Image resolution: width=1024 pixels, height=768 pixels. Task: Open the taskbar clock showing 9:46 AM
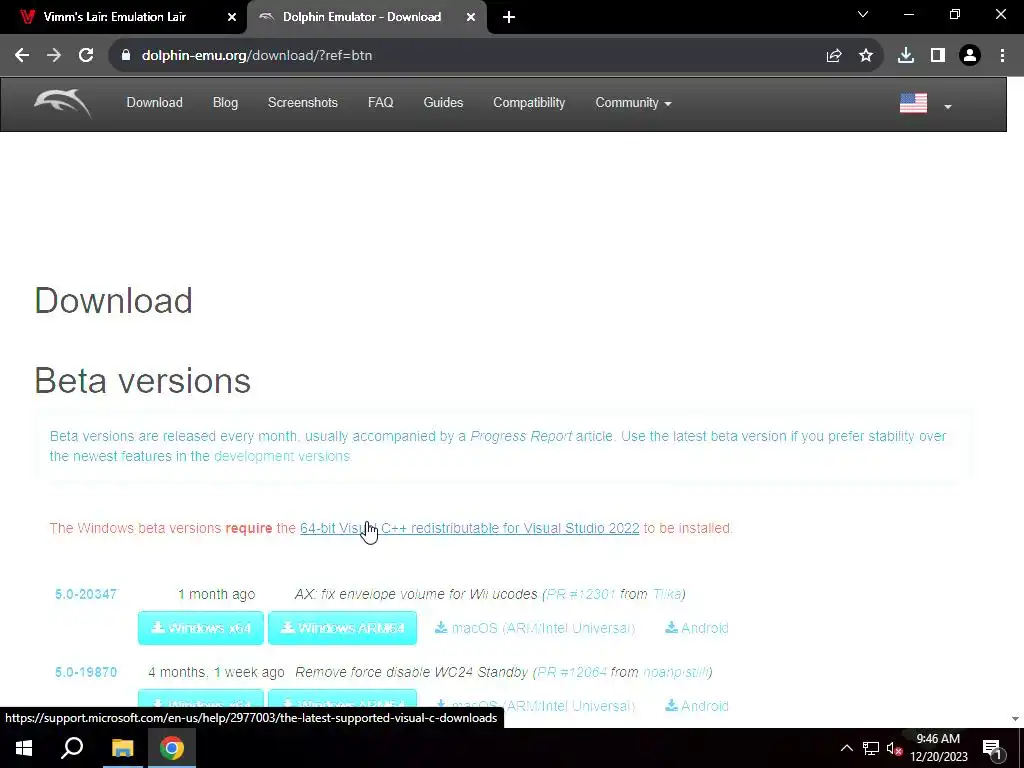938,748
